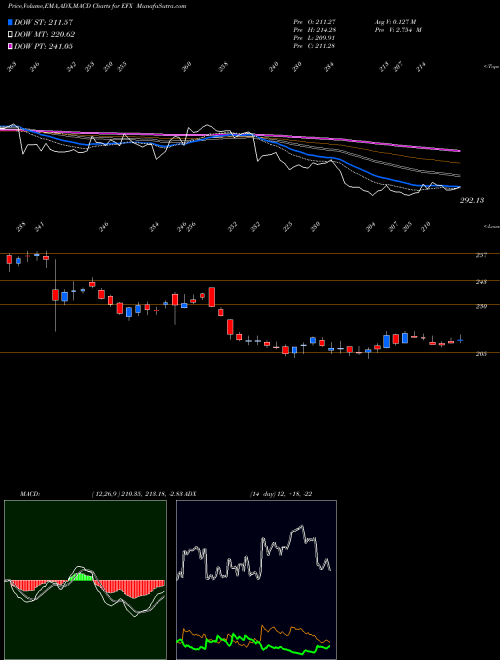Viewport: 500px width, 660px height.
Task: Select the 'DOW ST: 211.57' legend text
Action: tap(43, 22)
